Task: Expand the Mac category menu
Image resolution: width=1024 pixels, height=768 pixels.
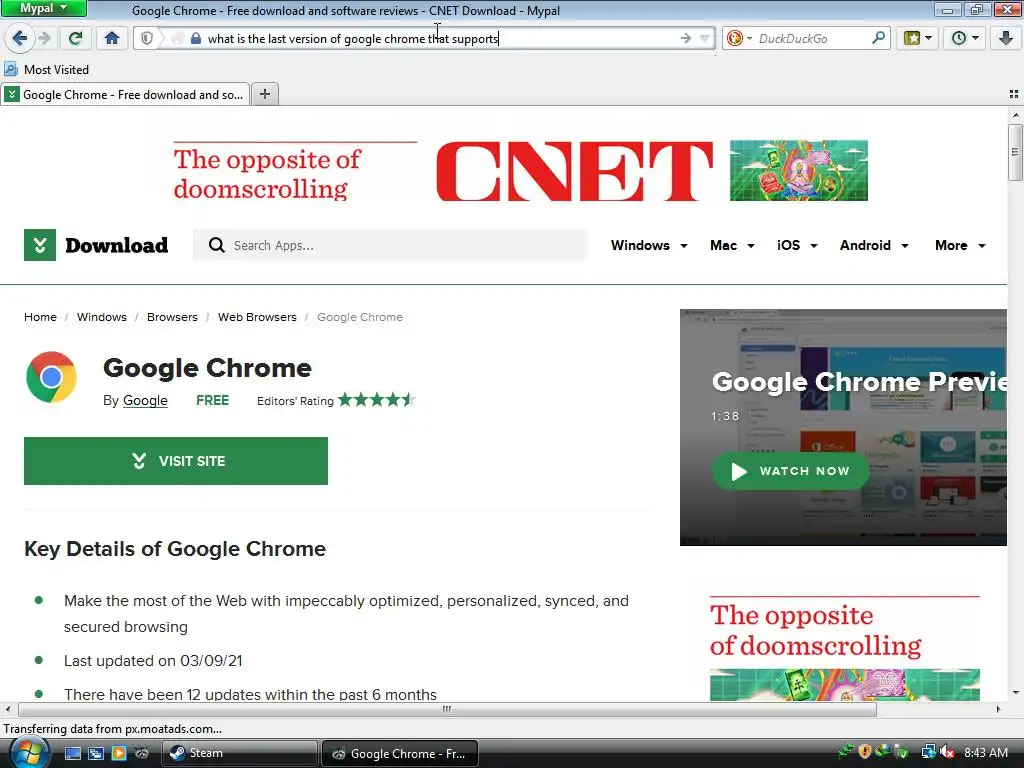Action: pyautogui.click(x=732, y=246)
